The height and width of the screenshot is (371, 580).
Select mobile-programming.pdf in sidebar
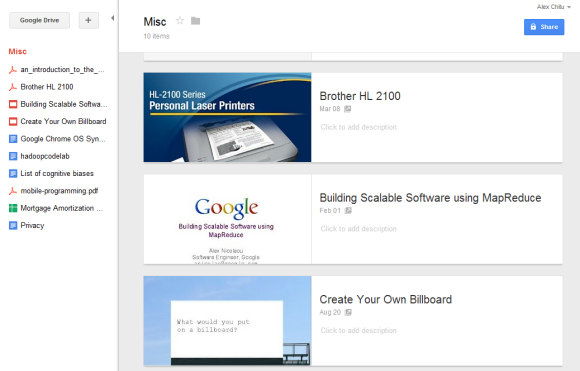point(59,191)
